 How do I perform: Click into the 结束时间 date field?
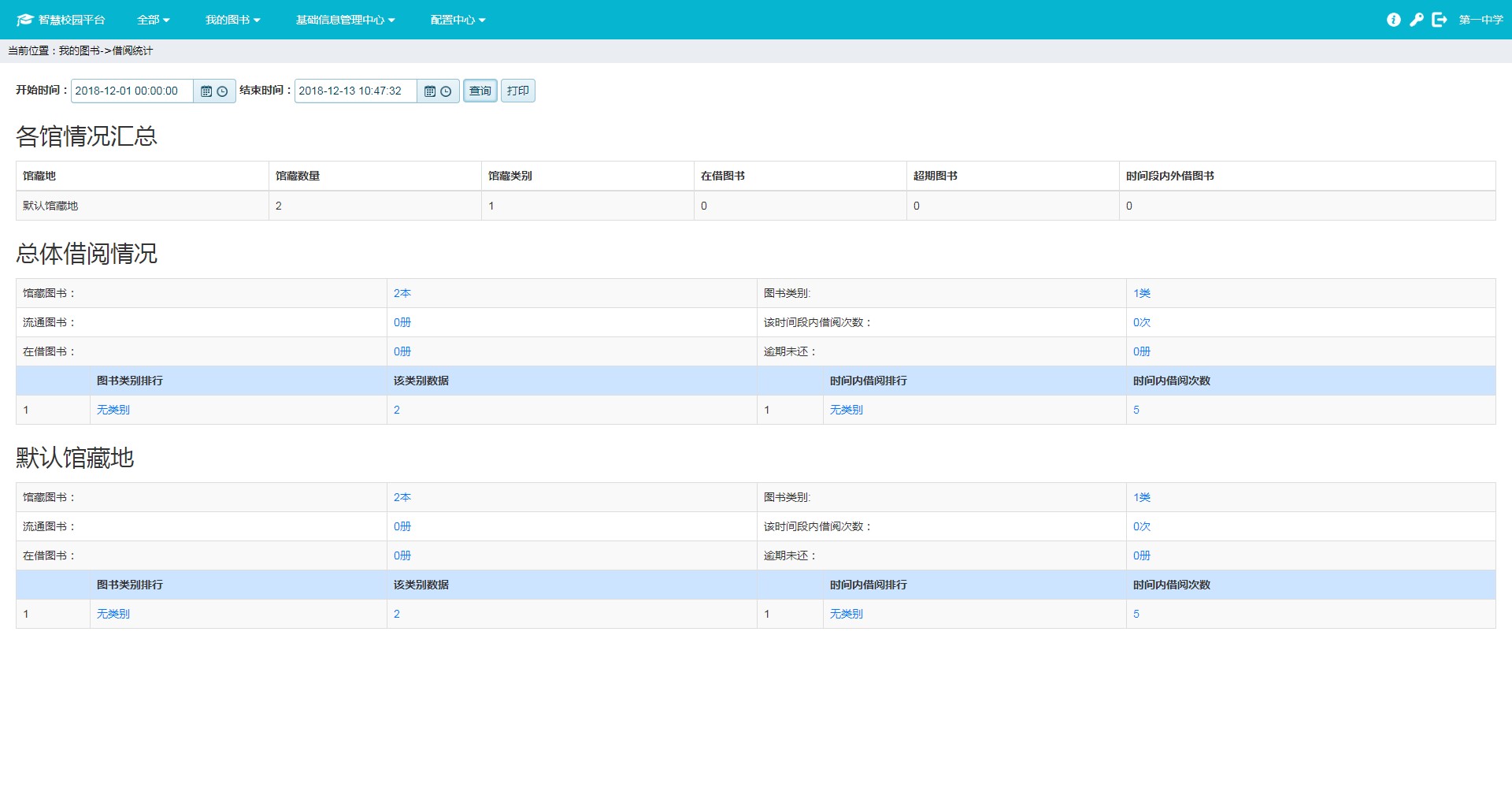[355, 91]
